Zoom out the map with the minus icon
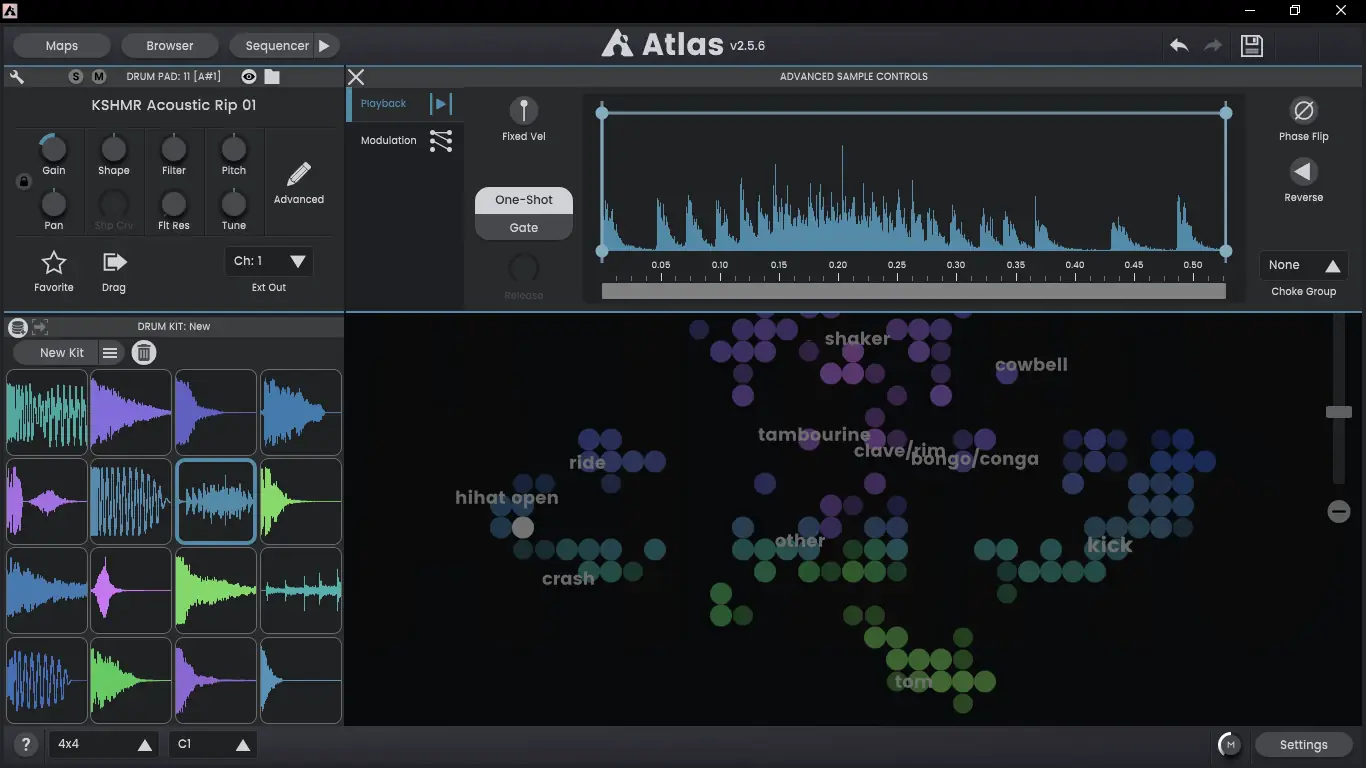The image size is (1366, 768). click(1339, 511)
